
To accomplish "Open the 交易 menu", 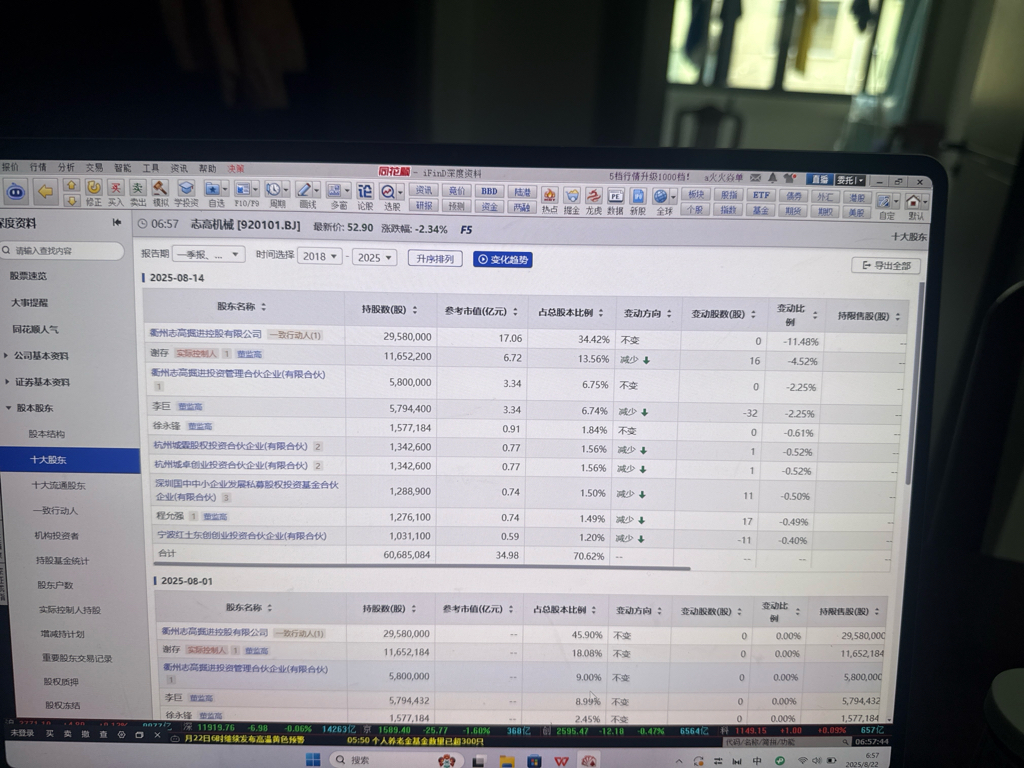I will pos(94,168).
